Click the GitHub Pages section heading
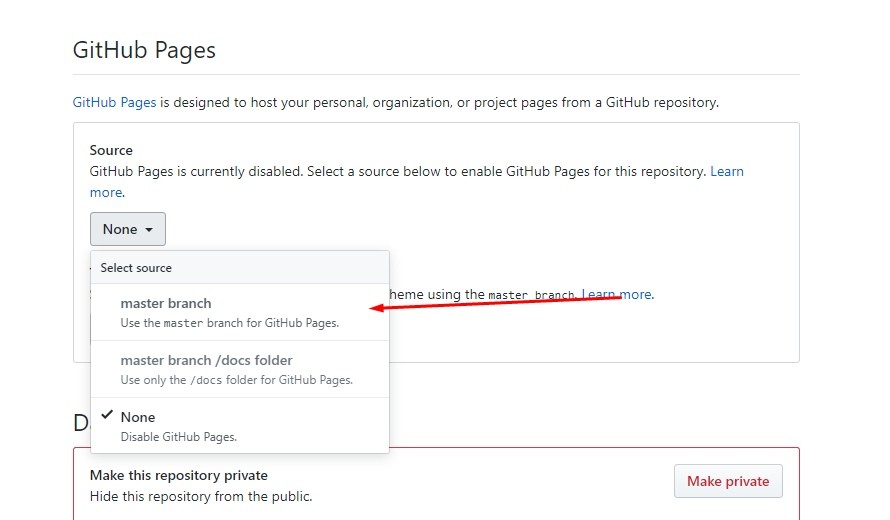The width and height of the screenshot is (890, 520). point(144,50)
